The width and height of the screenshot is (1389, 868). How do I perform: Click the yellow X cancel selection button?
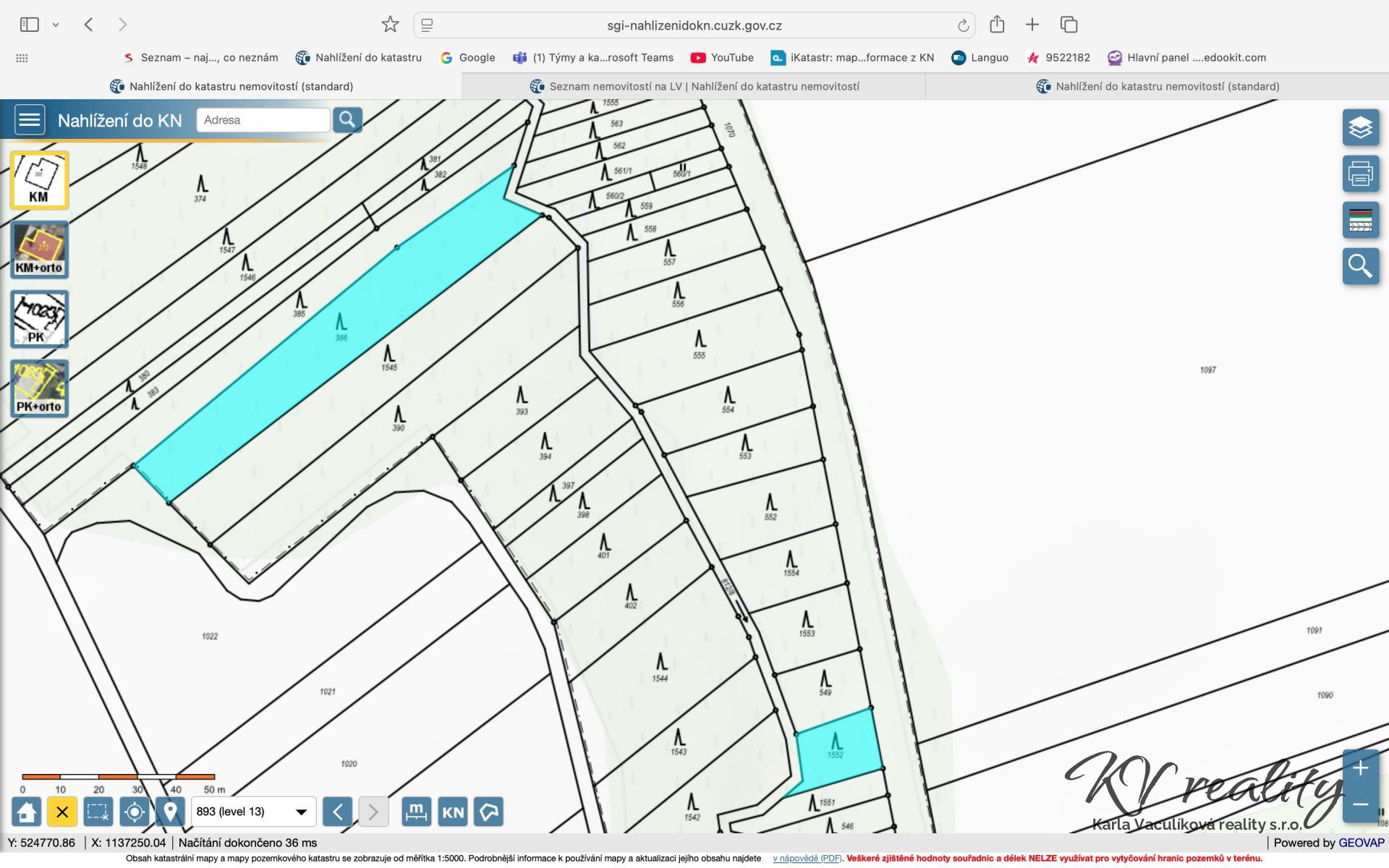click(x=62, y=812)
